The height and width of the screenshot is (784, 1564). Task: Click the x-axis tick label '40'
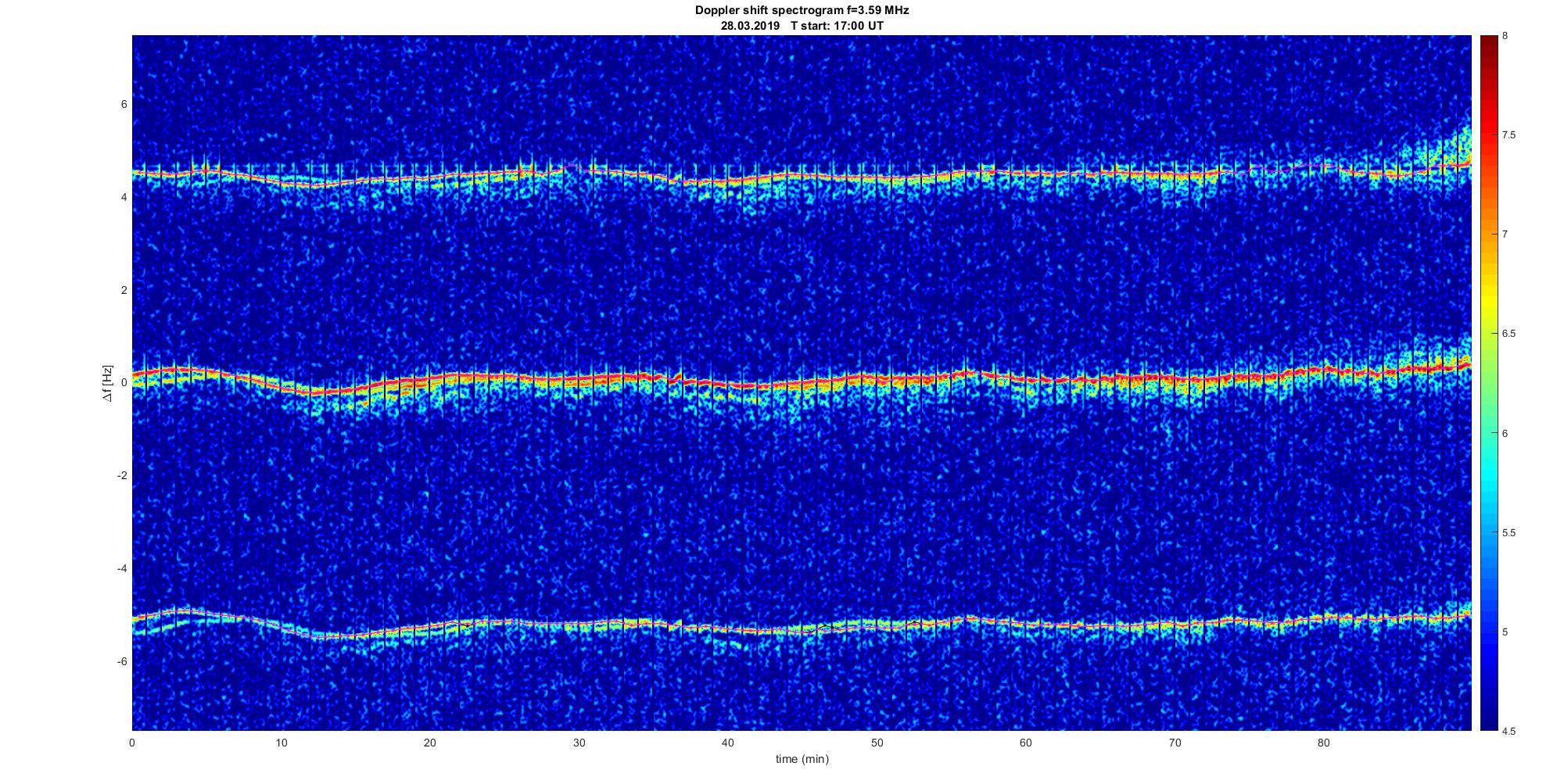coord(728,743)
